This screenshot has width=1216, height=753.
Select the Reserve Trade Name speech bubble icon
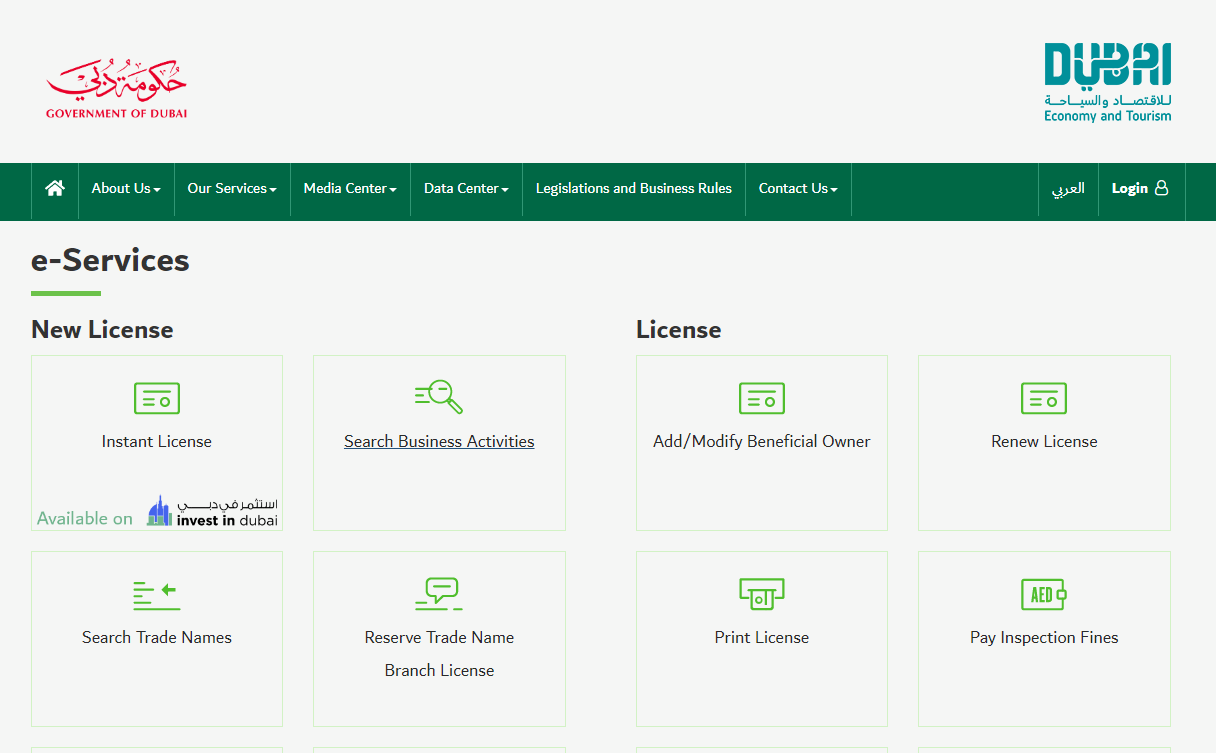439,593
